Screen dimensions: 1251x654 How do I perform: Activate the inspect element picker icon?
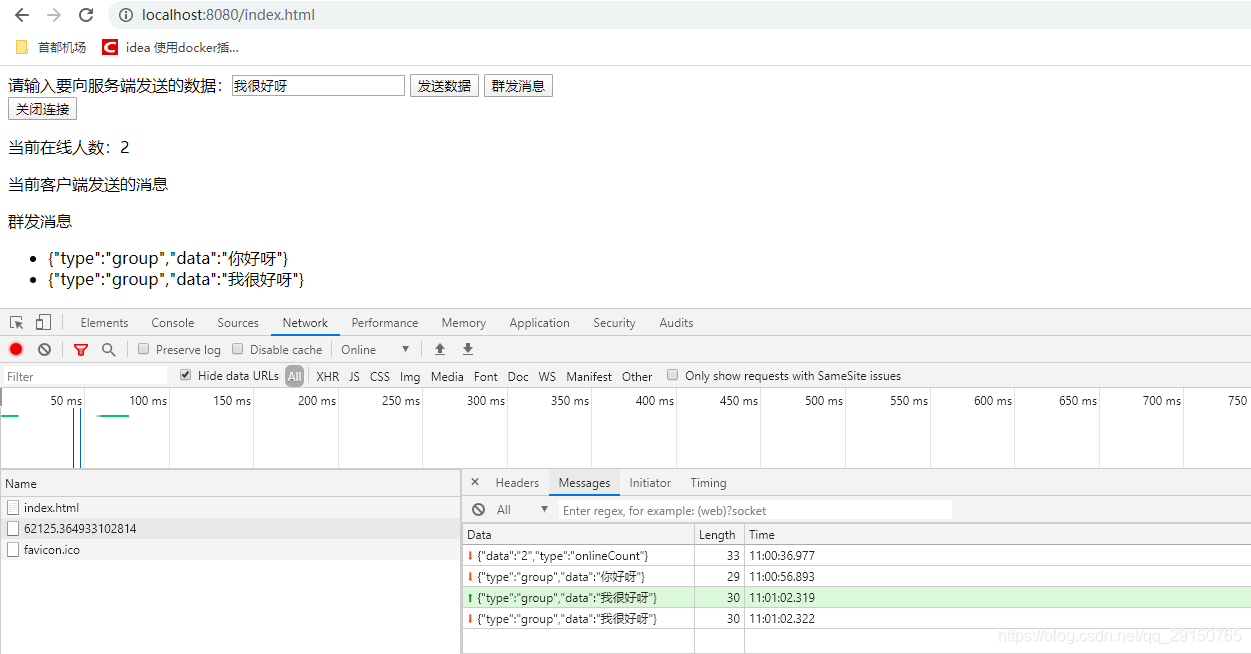click(x=17, y=322)
